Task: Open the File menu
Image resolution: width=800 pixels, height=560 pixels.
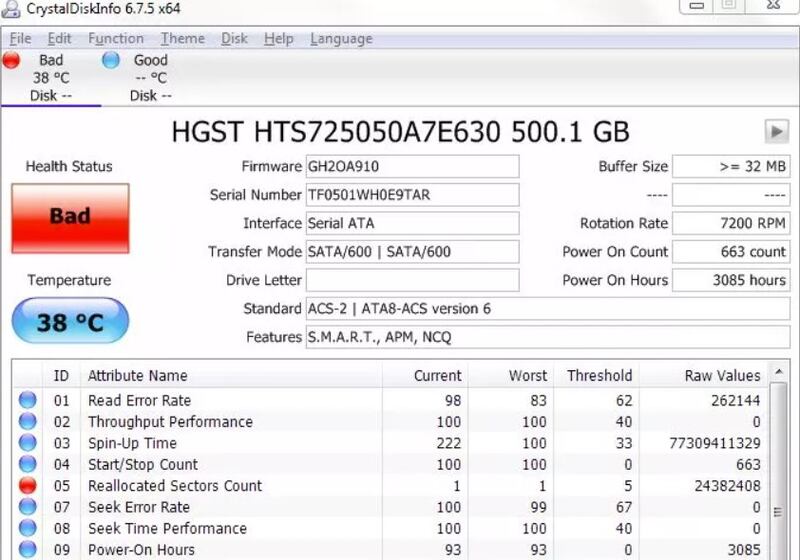Action: pos(20,38)
